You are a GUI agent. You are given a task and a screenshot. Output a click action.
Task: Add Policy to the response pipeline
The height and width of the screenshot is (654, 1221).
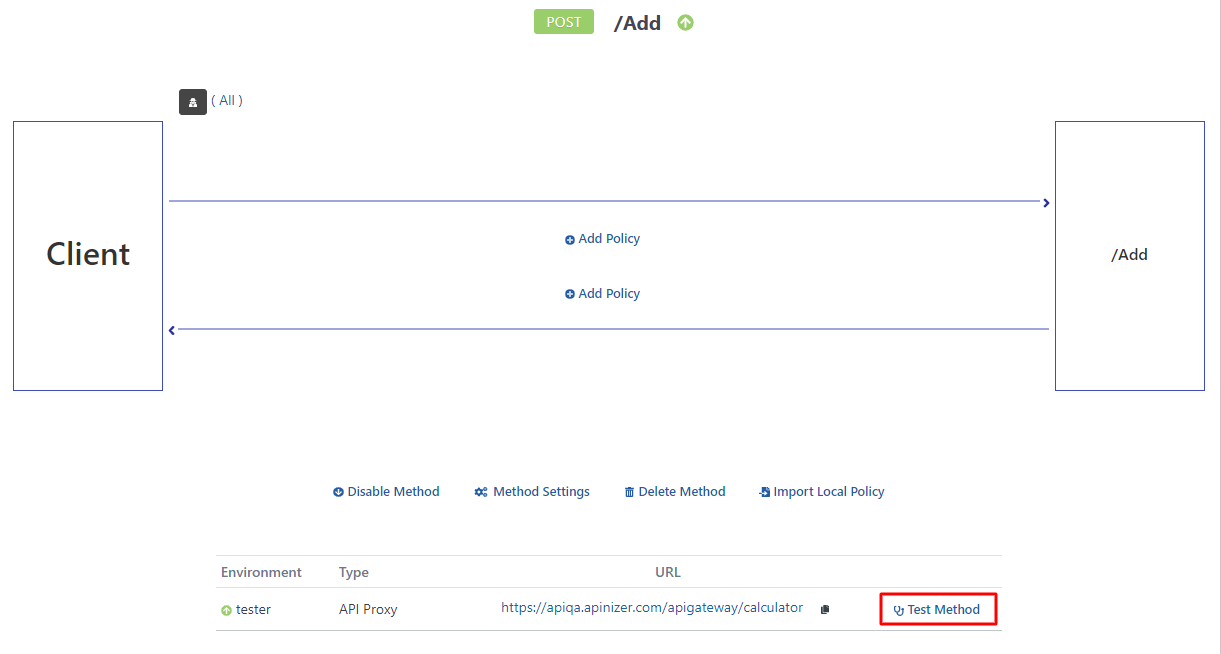[602, 294]
